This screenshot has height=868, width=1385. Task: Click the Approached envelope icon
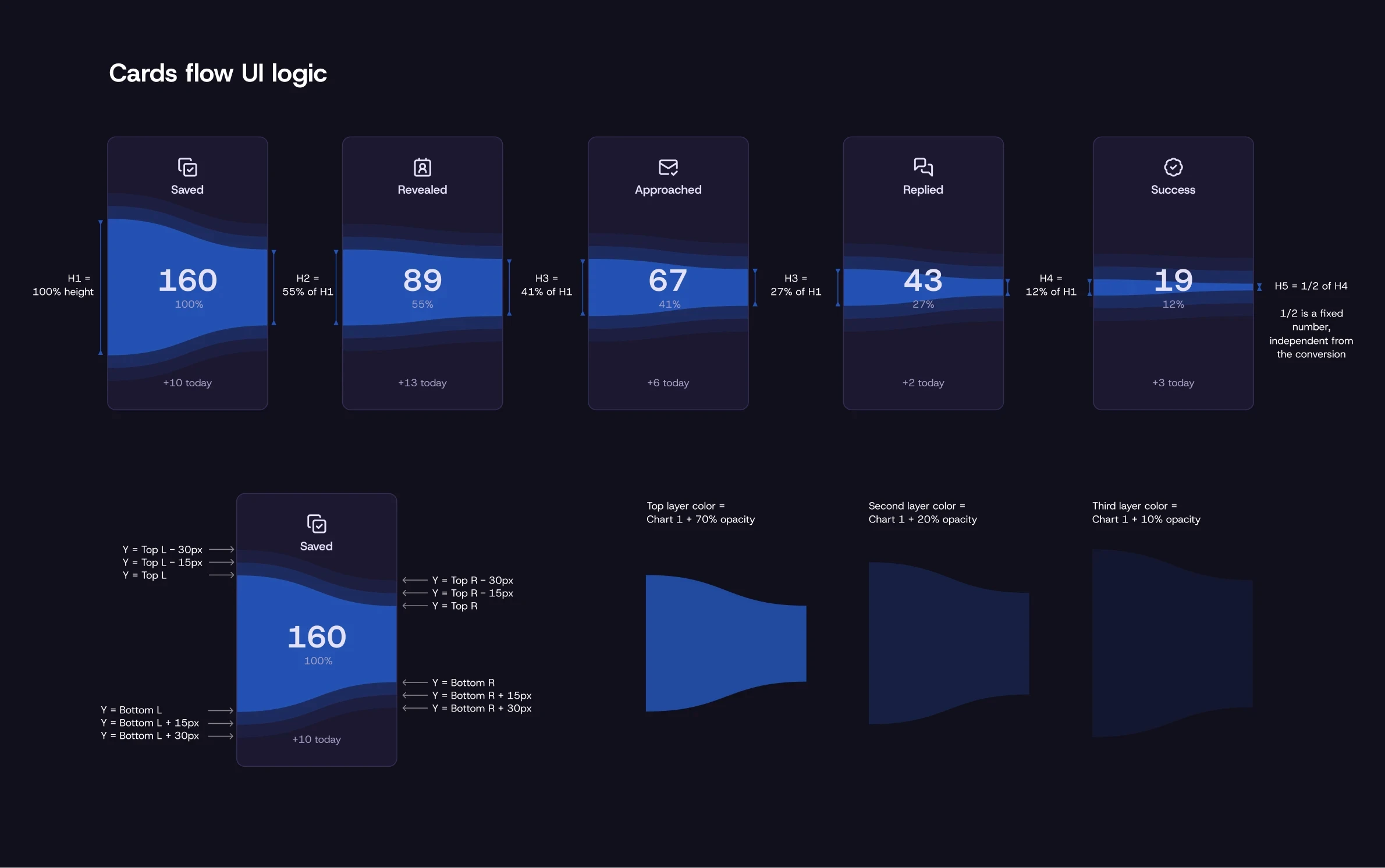point(668,168)
